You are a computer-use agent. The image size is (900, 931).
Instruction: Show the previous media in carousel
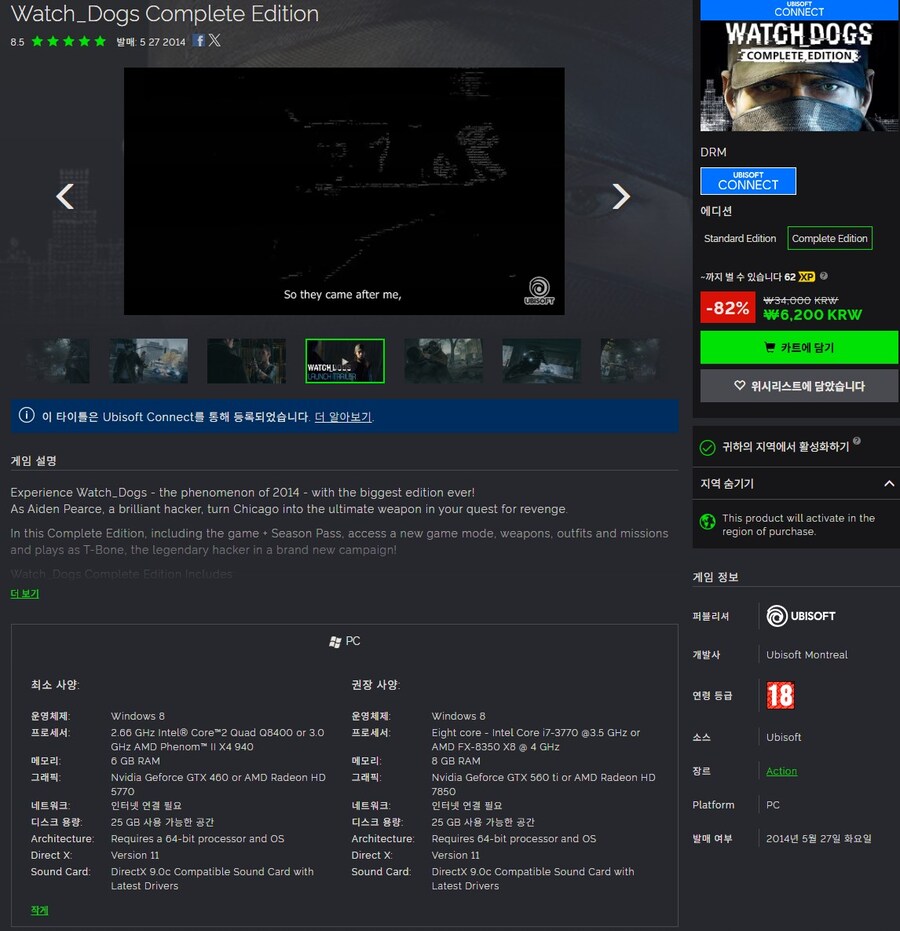tap(65, 196)
